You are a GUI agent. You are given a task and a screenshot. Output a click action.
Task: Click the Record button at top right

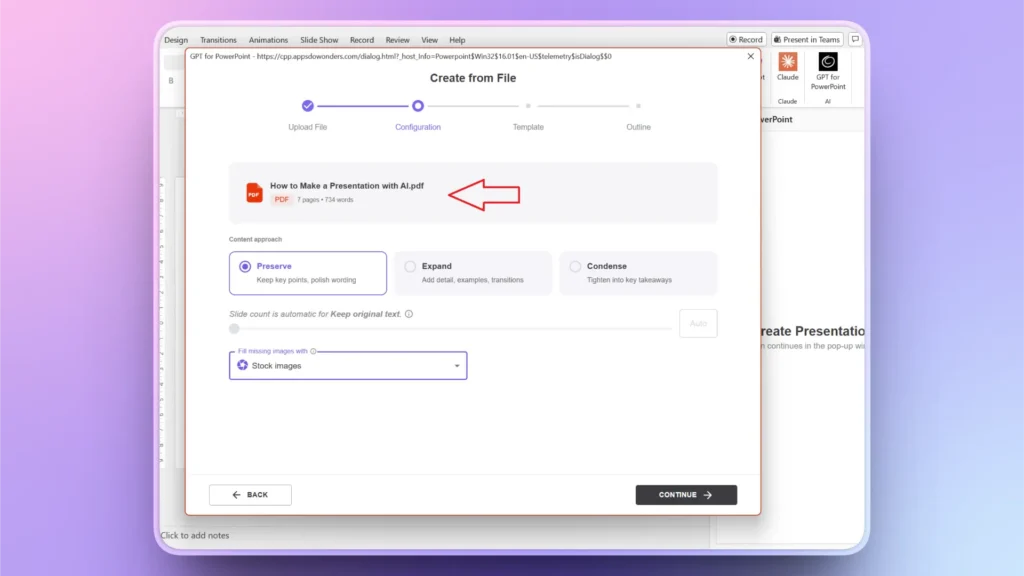[746, 39]
